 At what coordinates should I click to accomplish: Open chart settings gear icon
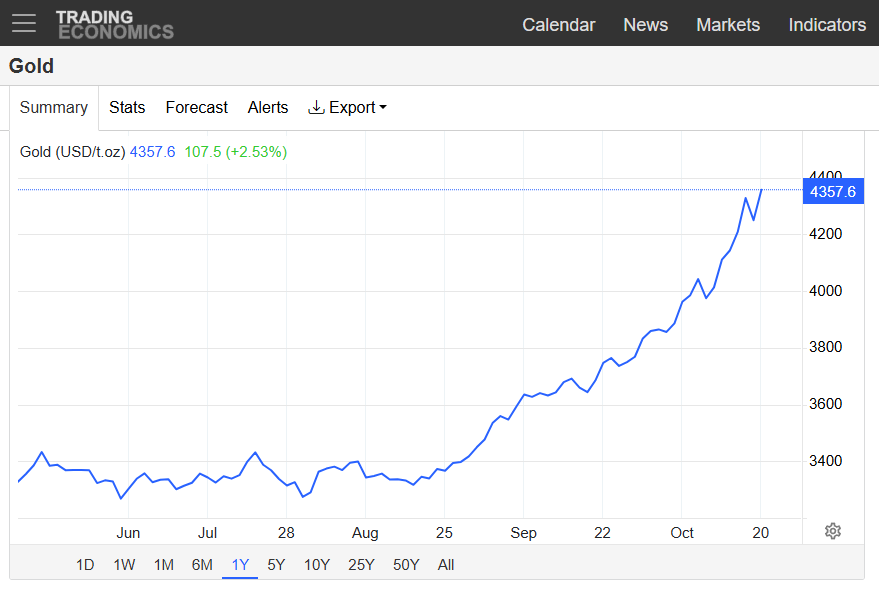(x=833, y=531)
